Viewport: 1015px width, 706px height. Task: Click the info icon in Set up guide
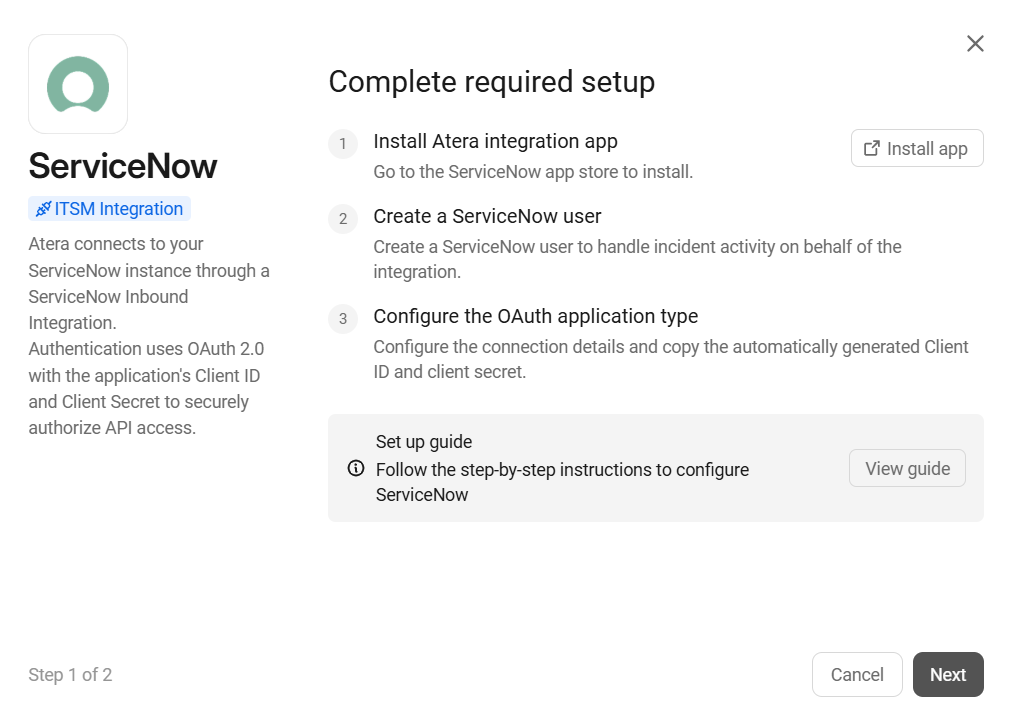[x=356, y=468]
